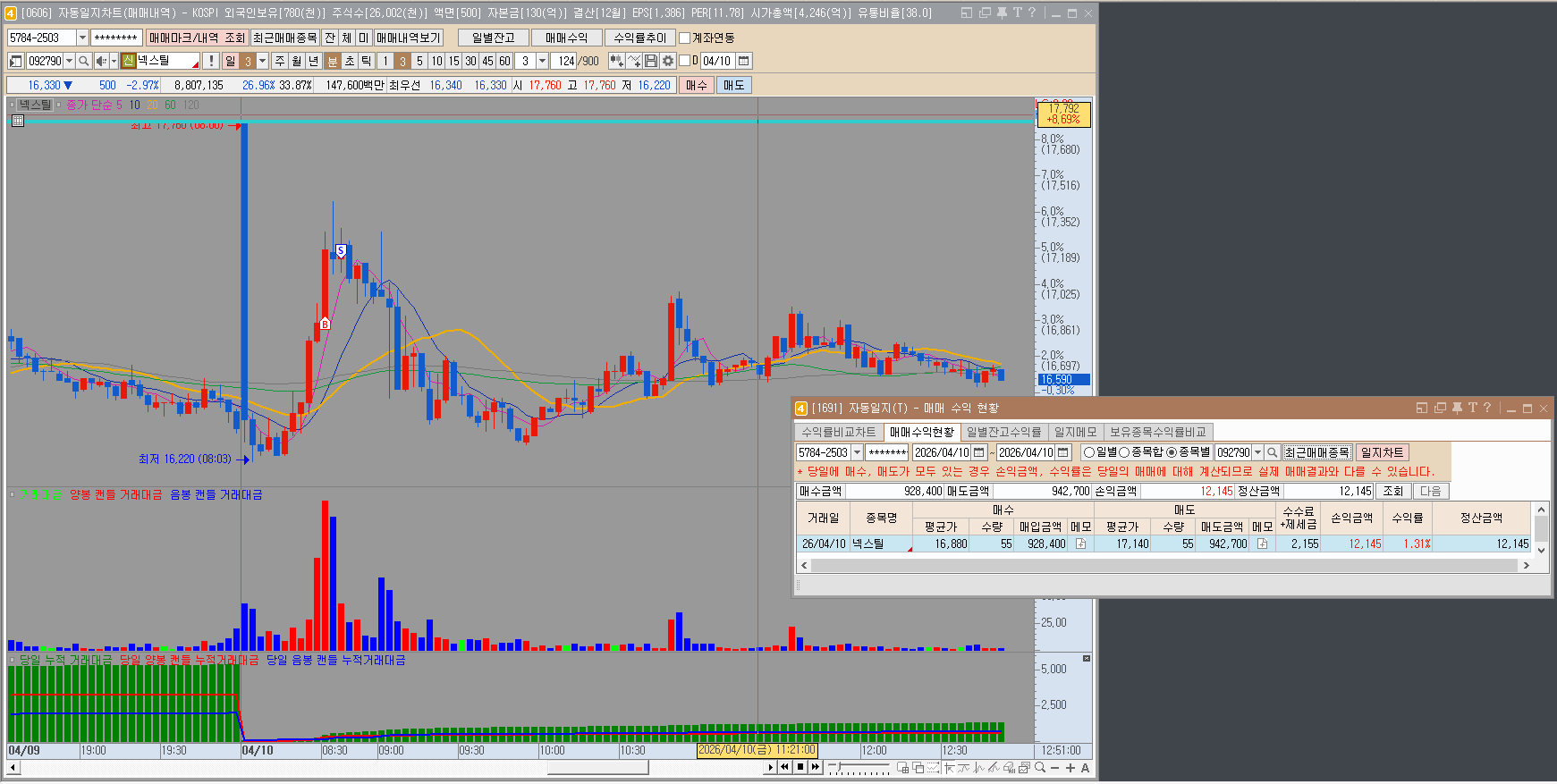Image resolution: width=1557 pixels, height=784 pixels.
Task: Click the exclamation mark stock info icon
Action: point(211,61)
